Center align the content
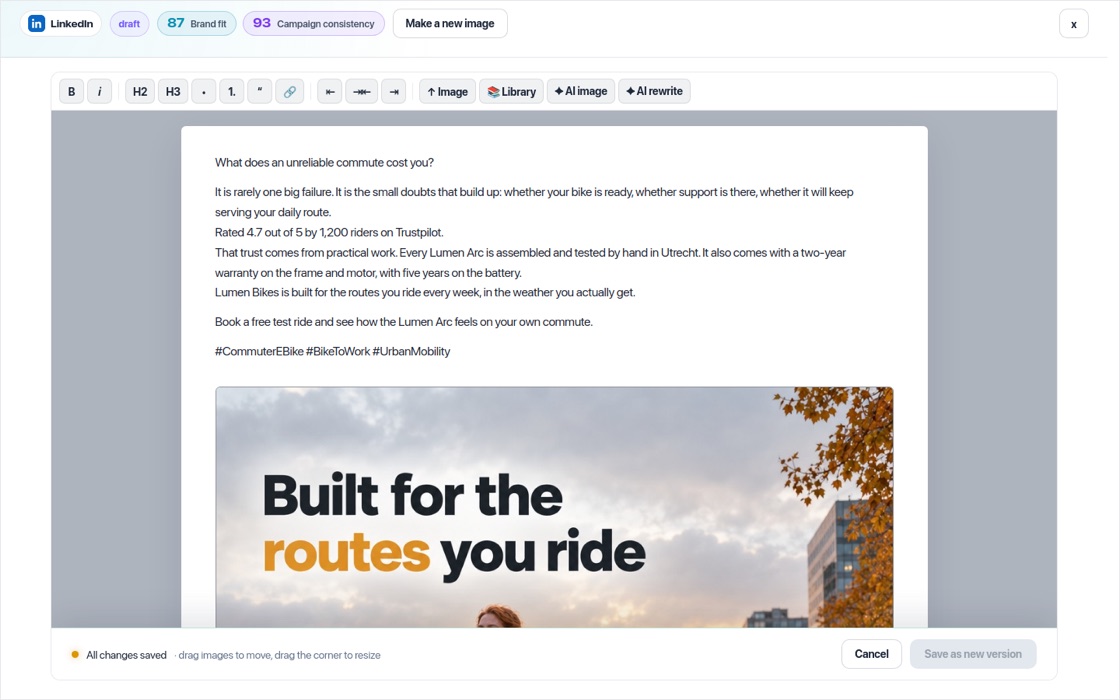 (x=361, y=91)
